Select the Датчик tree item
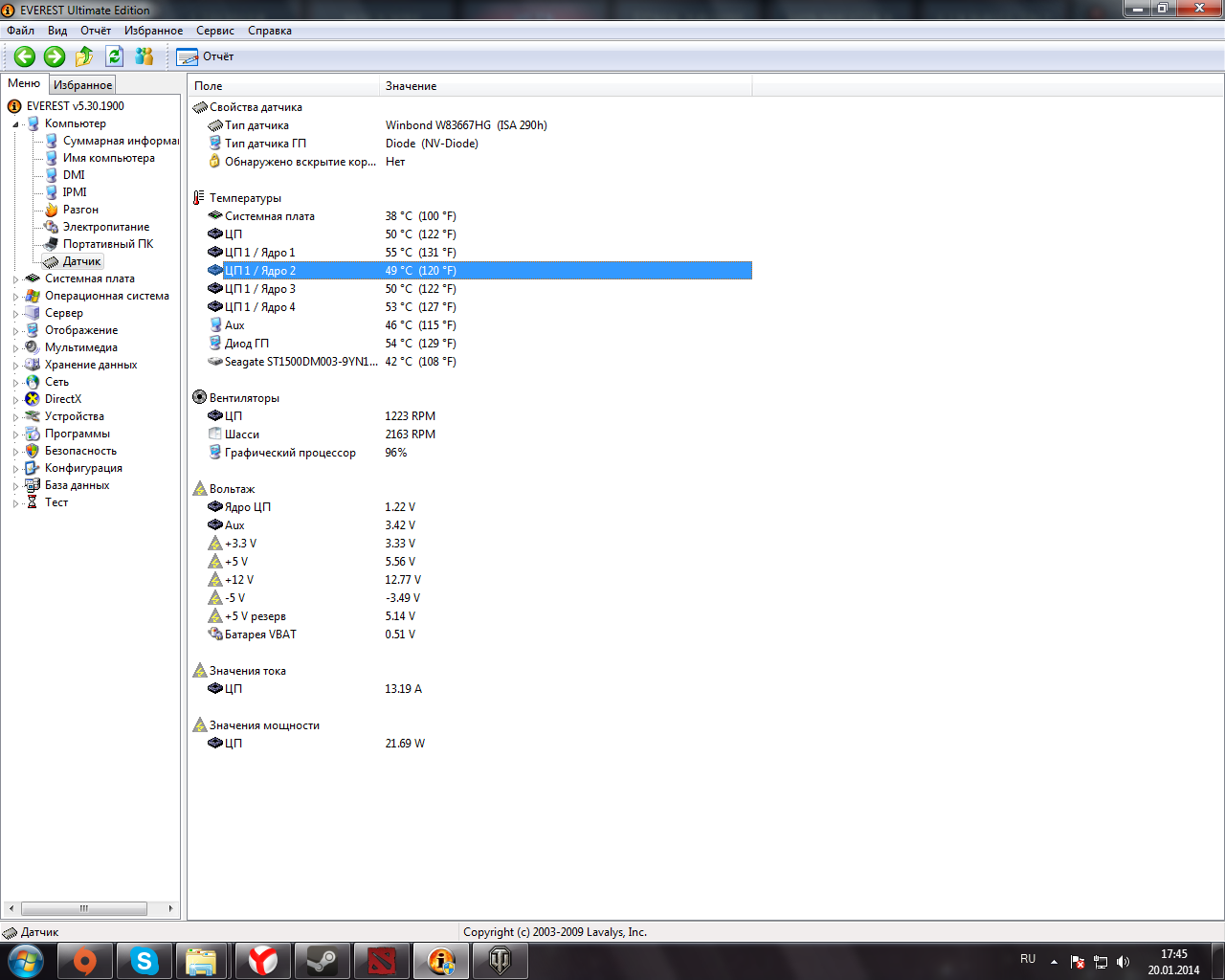Viewport: 1225px width, 980px height. pos(81,261)
